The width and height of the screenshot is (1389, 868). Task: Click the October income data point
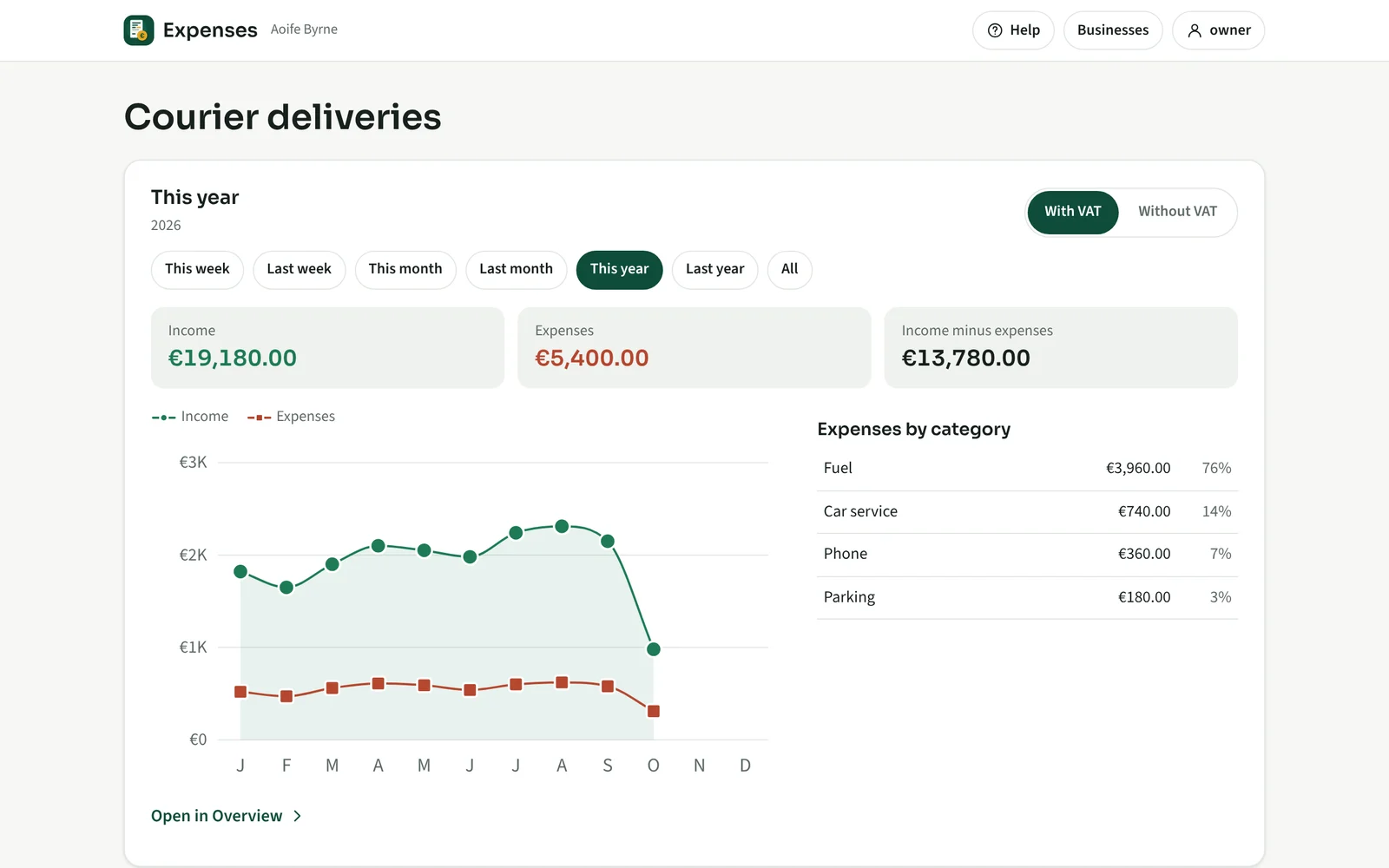[654, 649]
